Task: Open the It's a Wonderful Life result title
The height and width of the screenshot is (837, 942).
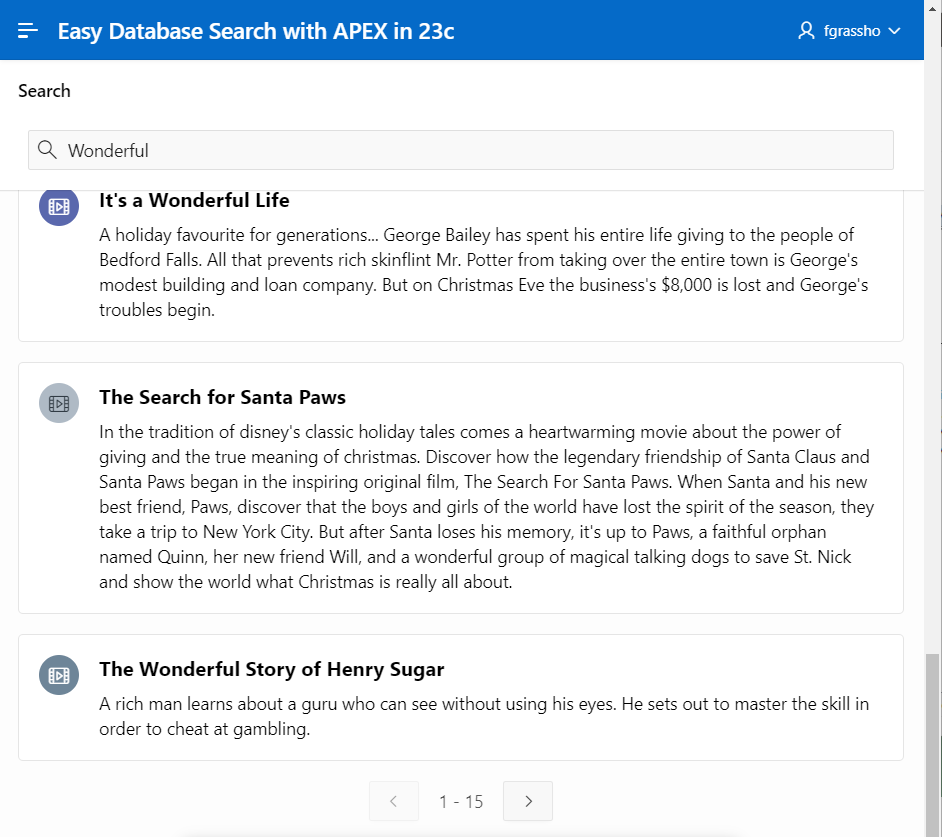Action: [x=194, y=200]
